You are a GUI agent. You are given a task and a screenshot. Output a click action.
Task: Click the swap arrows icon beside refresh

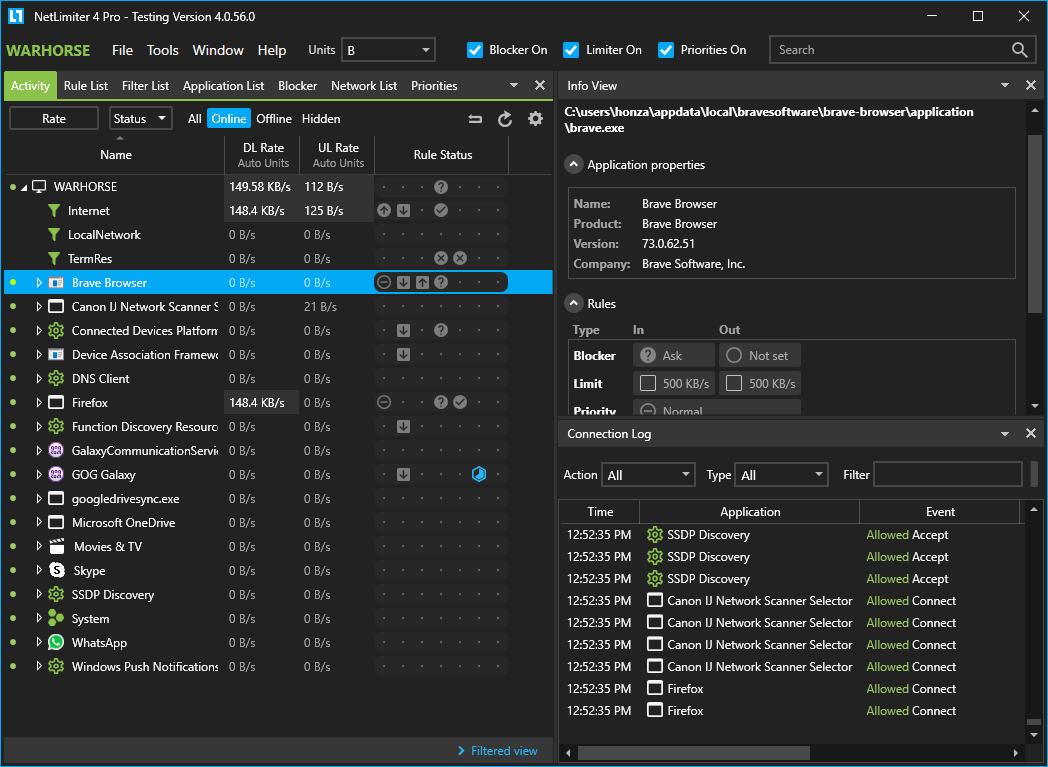(x=475, y=119)
